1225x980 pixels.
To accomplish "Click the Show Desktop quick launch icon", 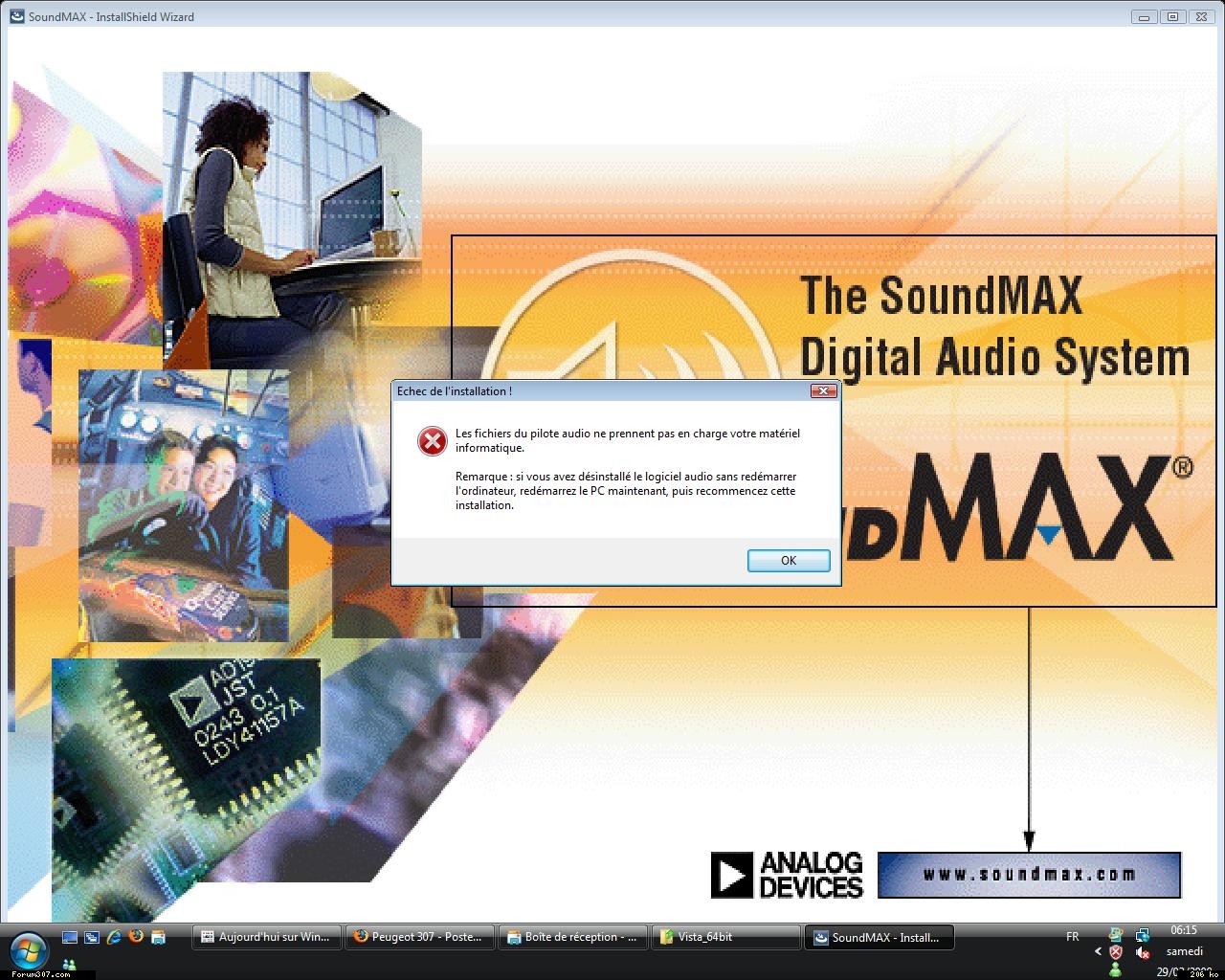I will [69, 937].
